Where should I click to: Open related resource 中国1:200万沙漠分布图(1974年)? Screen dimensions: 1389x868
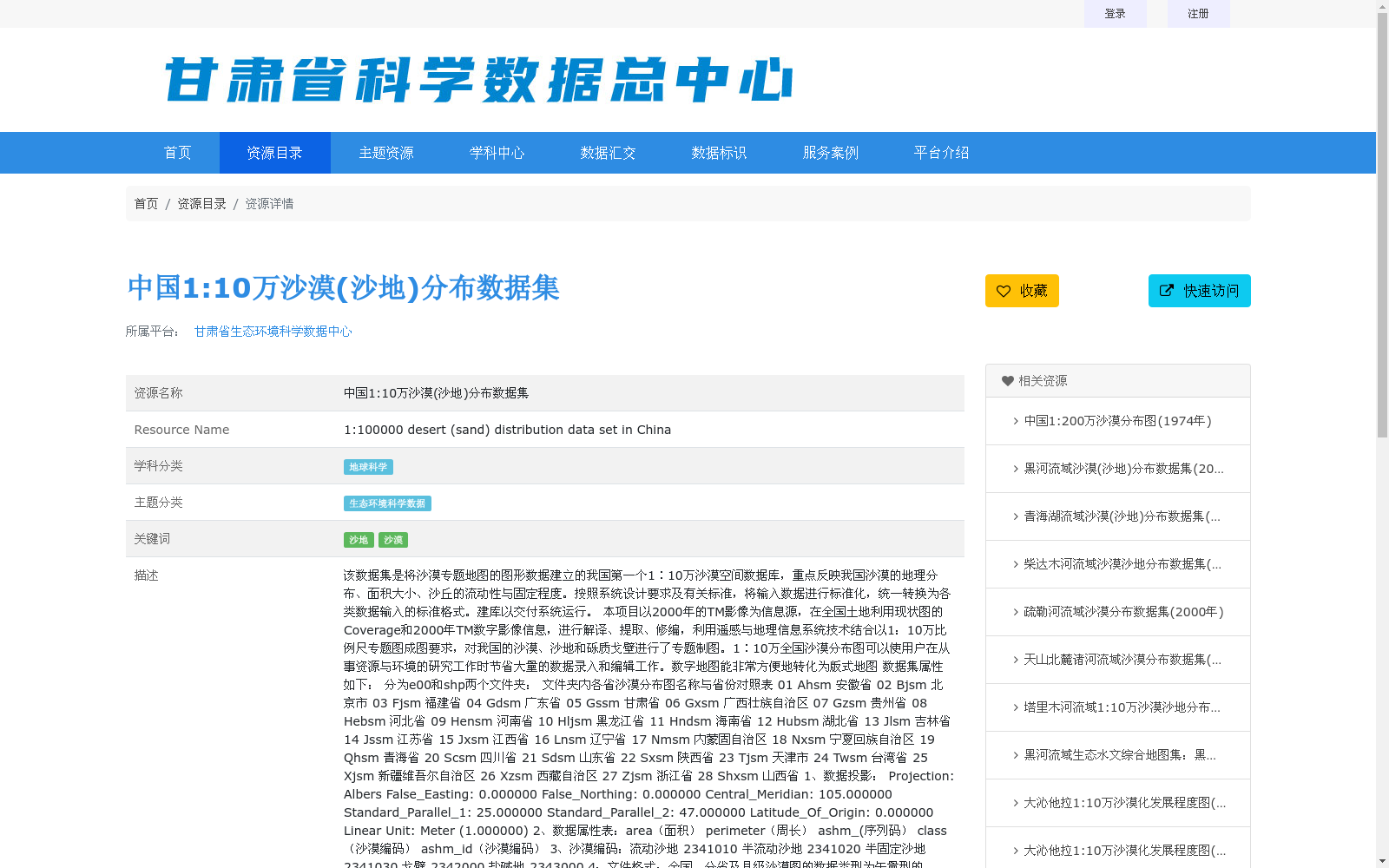(x=1117, y=421)
